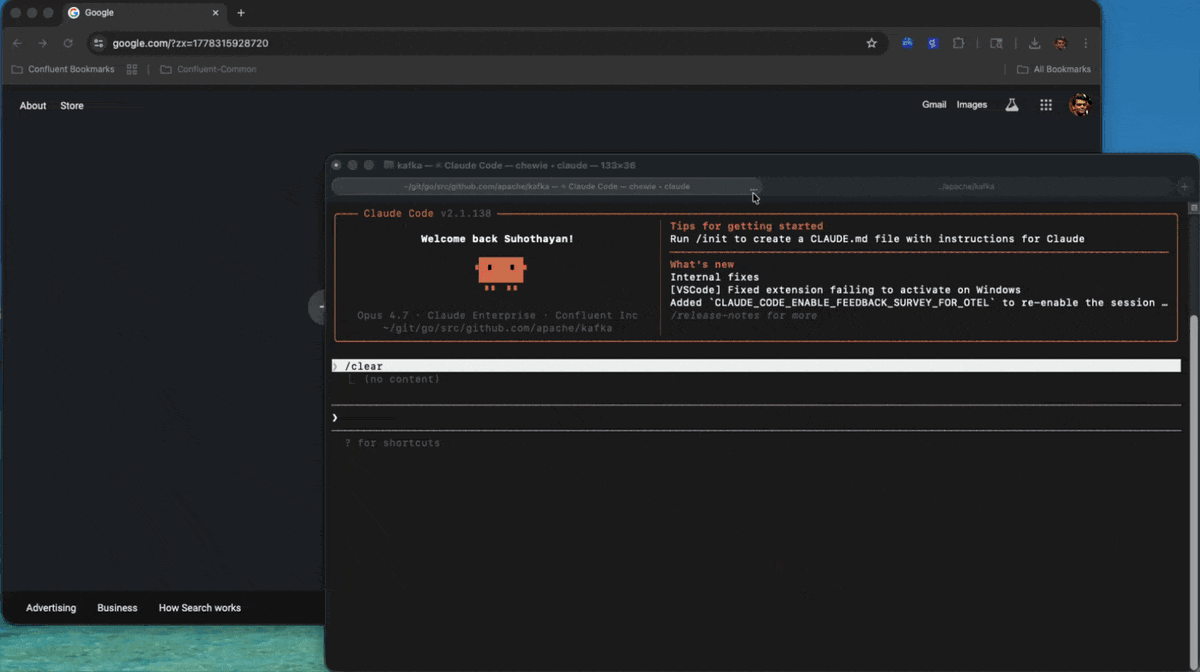This screenshot has width=1200, height=672.
Task: Open Chrome Extensions puzzle icon
Action: coord(958,43)
